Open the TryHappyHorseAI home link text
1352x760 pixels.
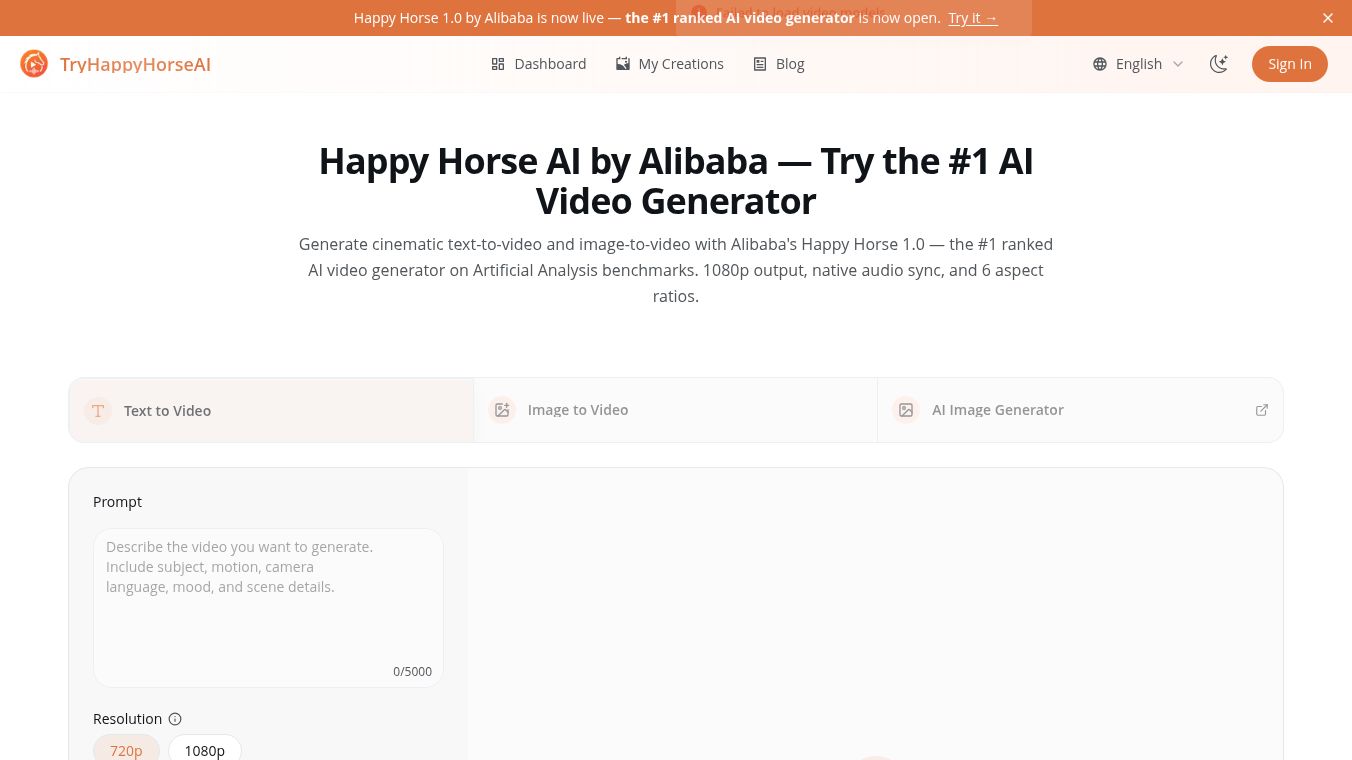135,64
